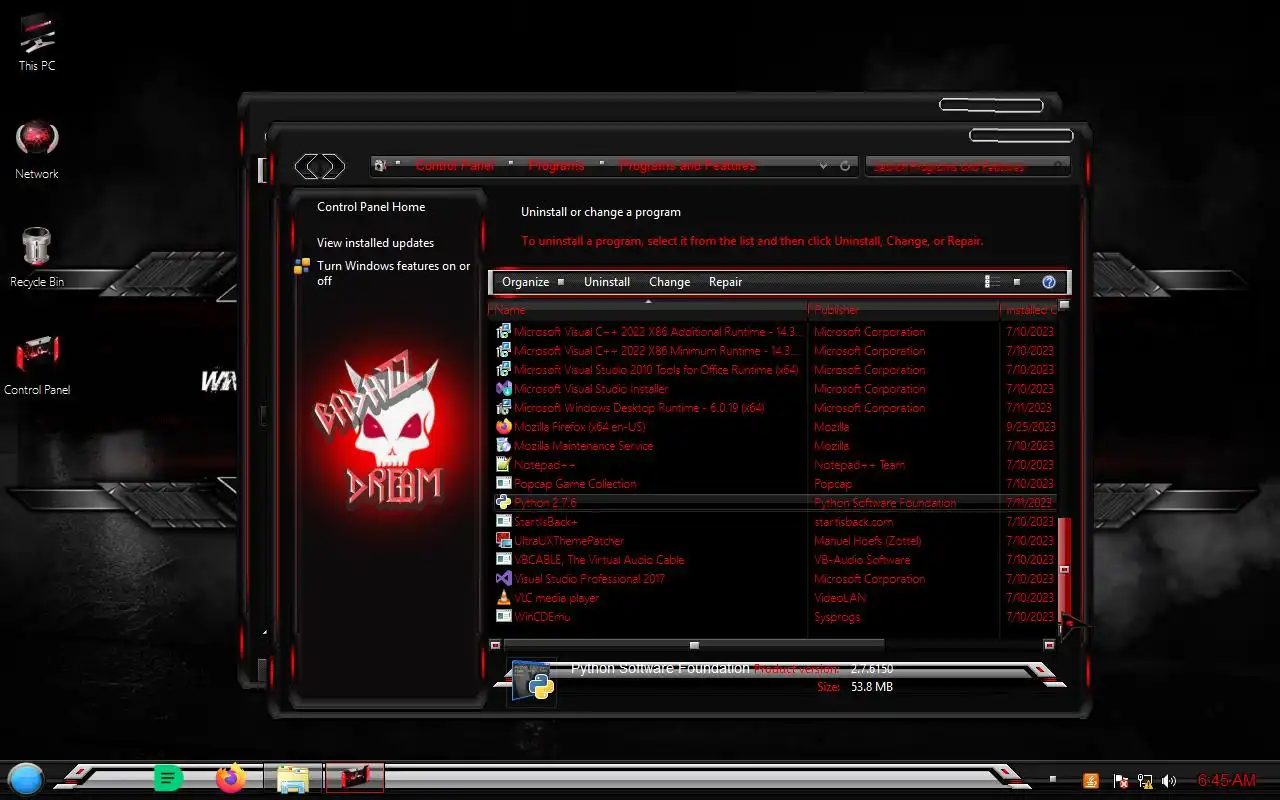Click the horizontal scroll right arrow

1049,645
